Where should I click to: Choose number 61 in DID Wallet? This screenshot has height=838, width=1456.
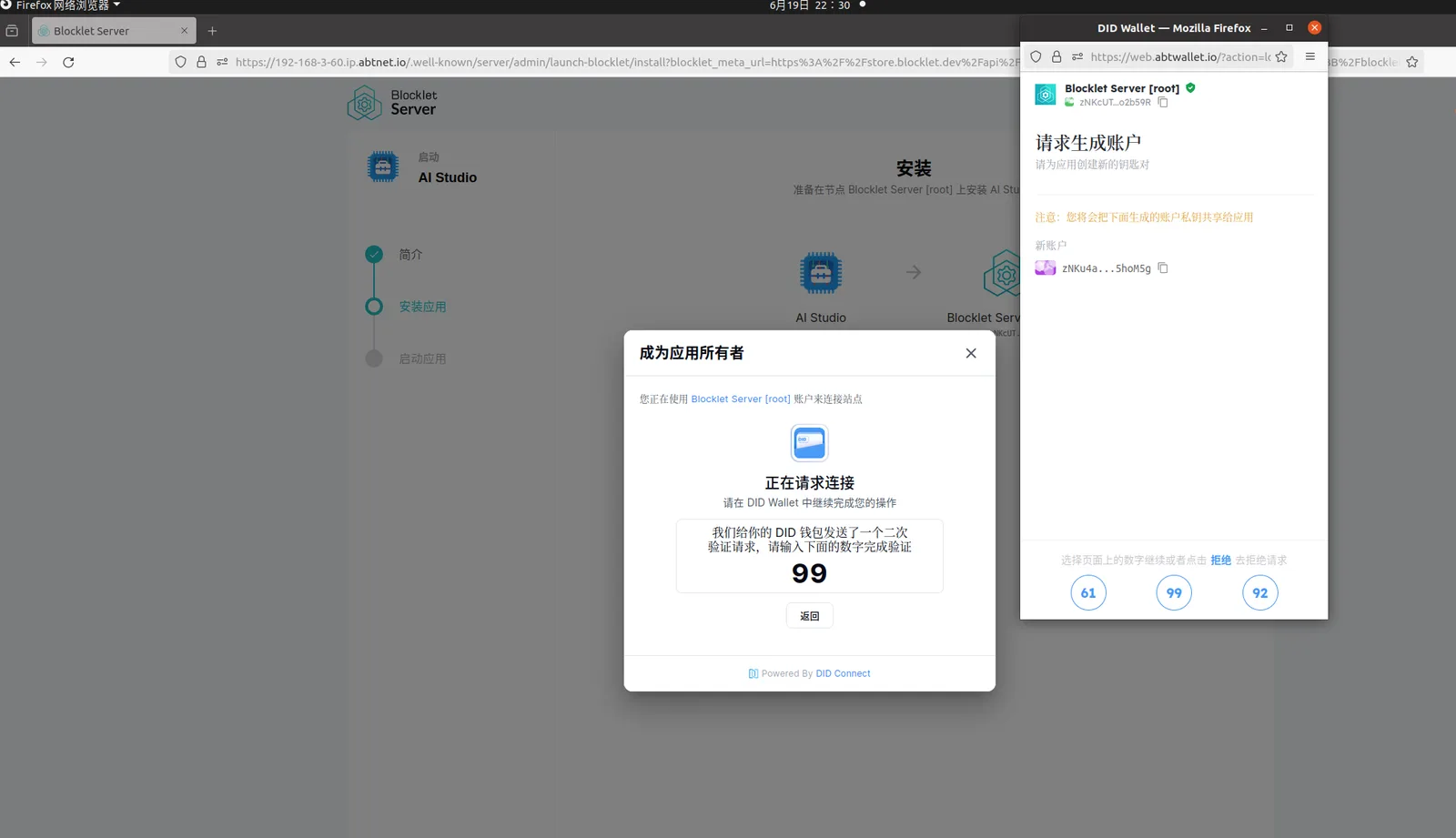pyautogui.click(x=1088, y=593)
